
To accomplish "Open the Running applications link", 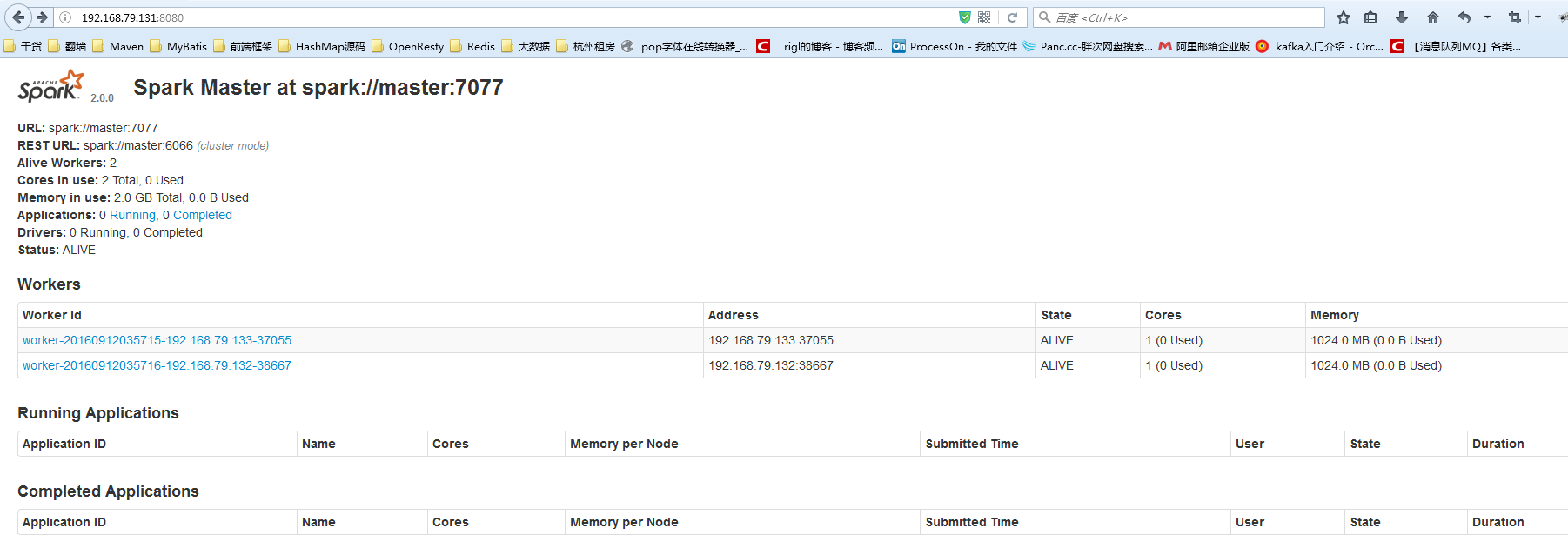I will (132, 215).
